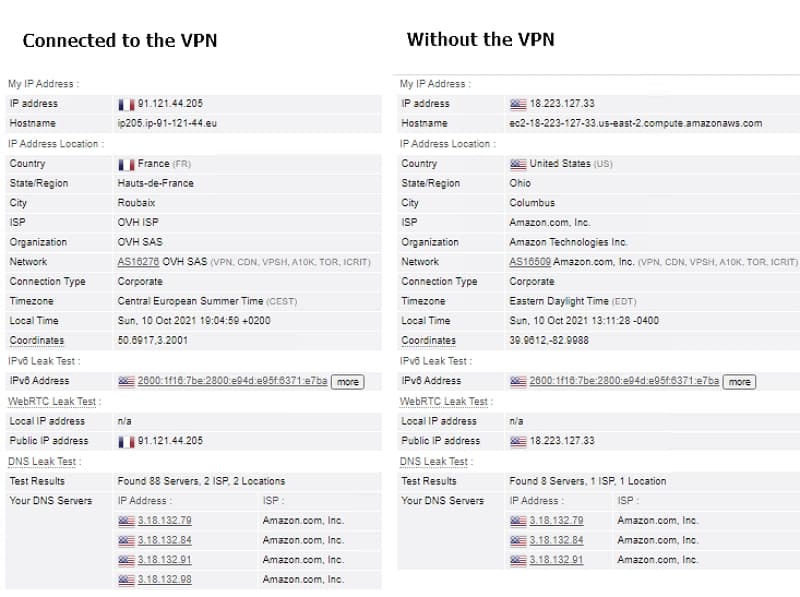Click the US flag beside IP 18.223.127.33 at top
The height and width of the screenshot is (597, 800).
[518, 104]
